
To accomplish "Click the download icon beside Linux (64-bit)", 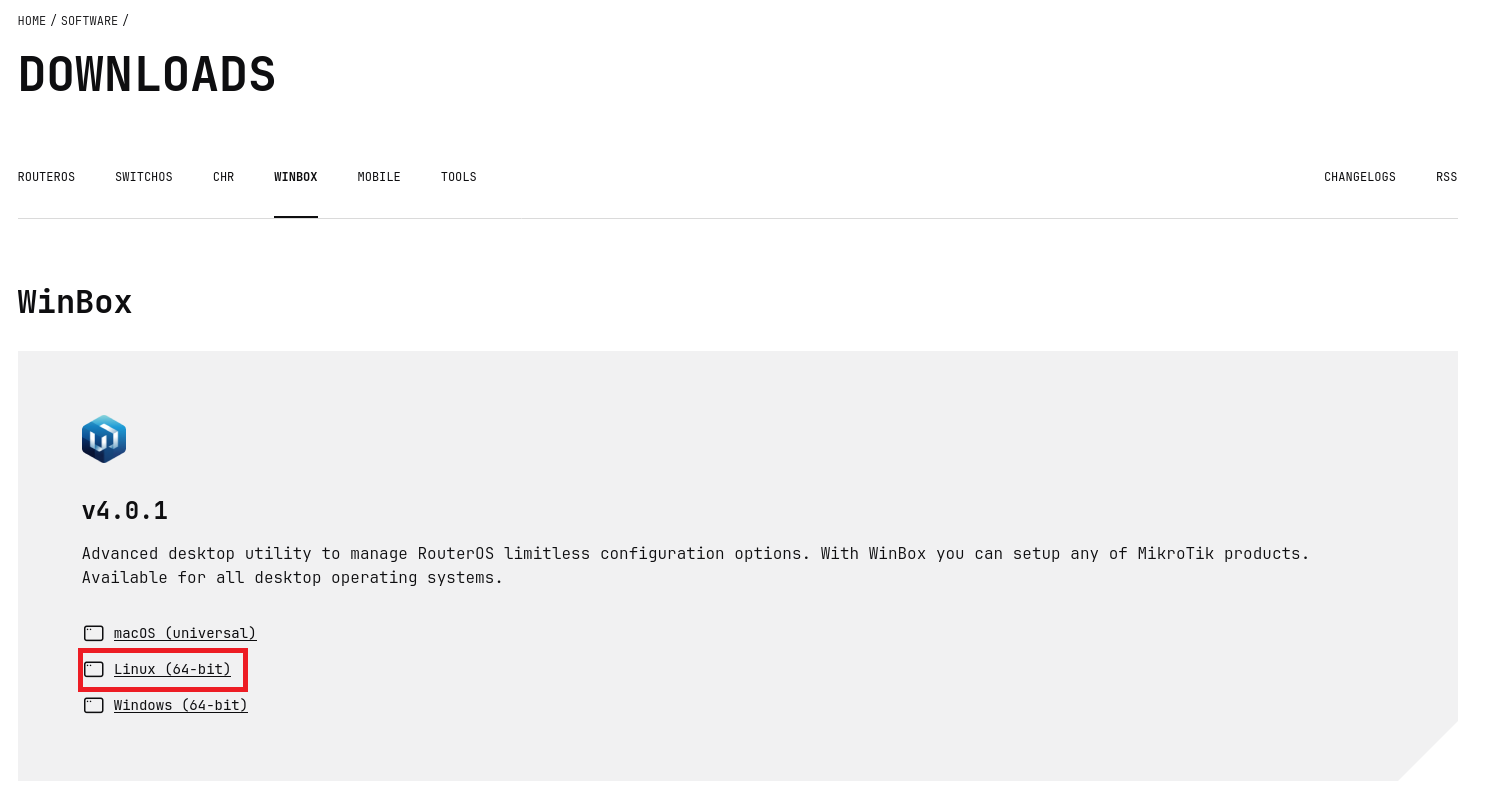I will pos(93,669).
